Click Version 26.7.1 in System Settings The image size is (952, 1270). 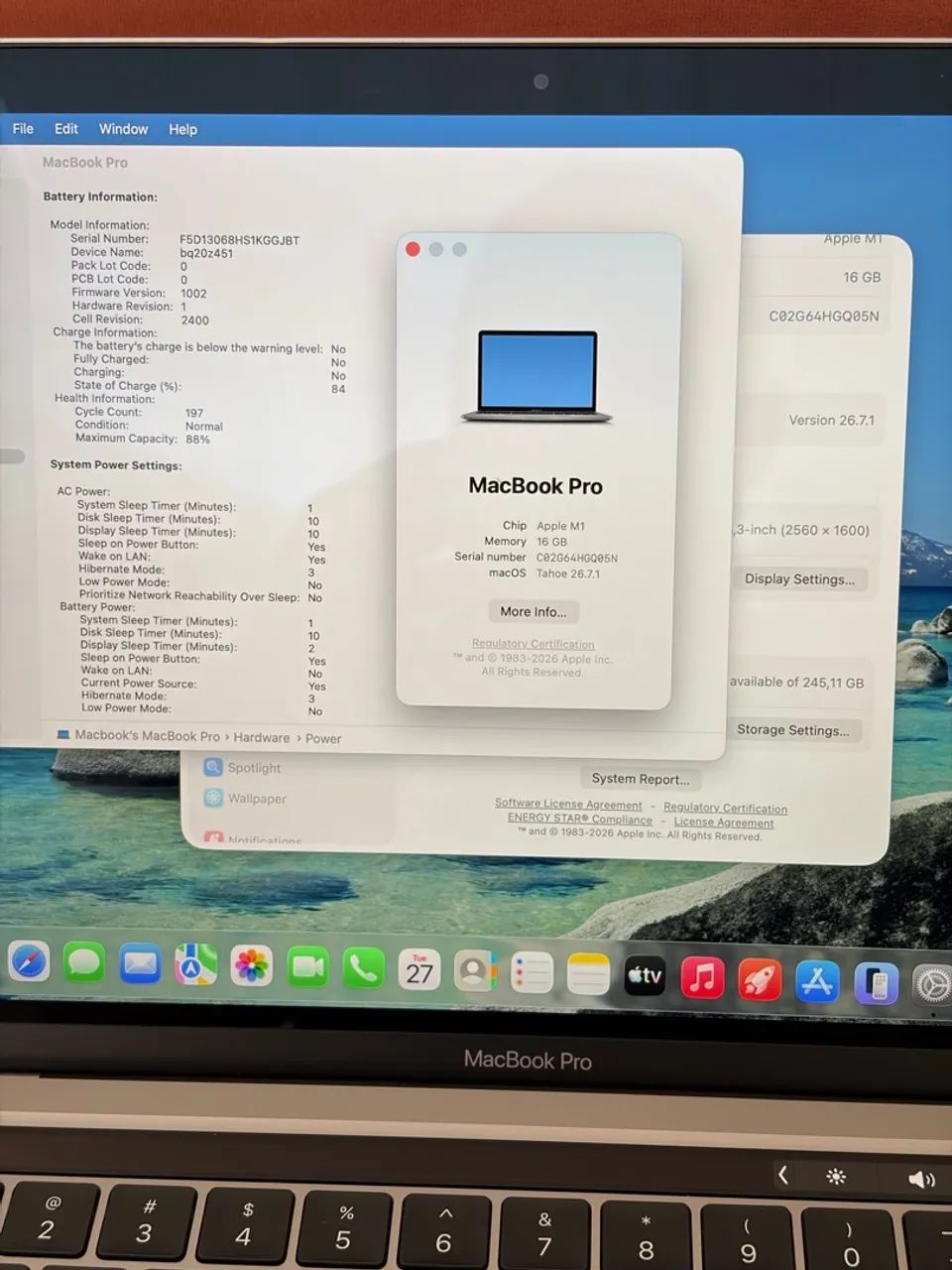(x=831, y=420)
